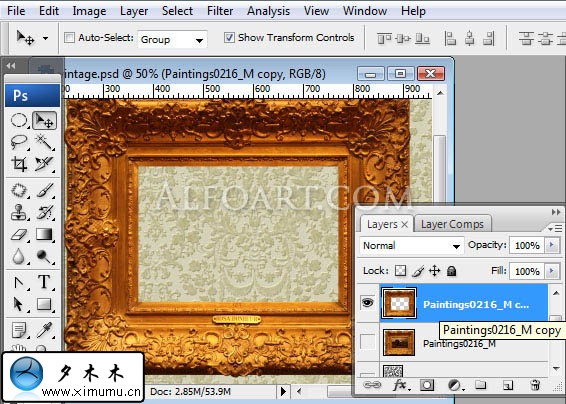Image resolution: width=566 pixels, height=404 pixels.
Task: Show the Paintings0216_M layer
Action: (367, 341)
